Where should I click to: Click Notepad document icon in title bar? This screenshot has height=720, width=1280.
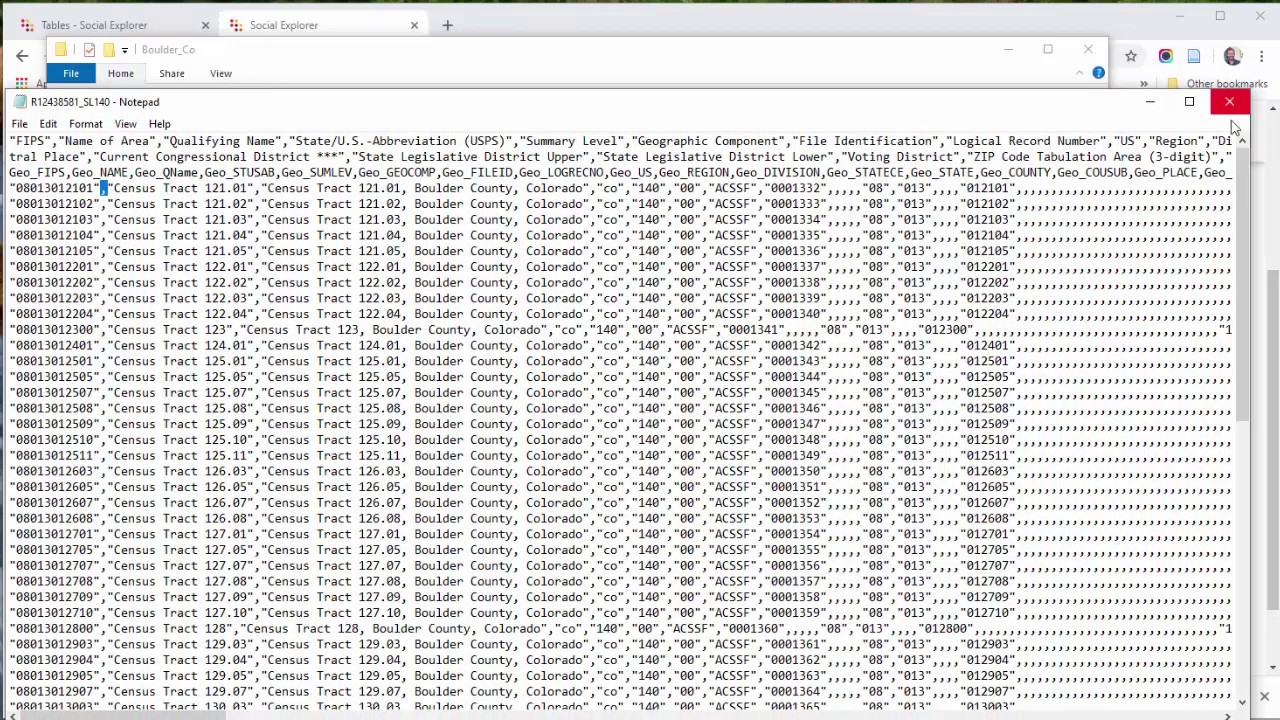(x=21, y=102)
